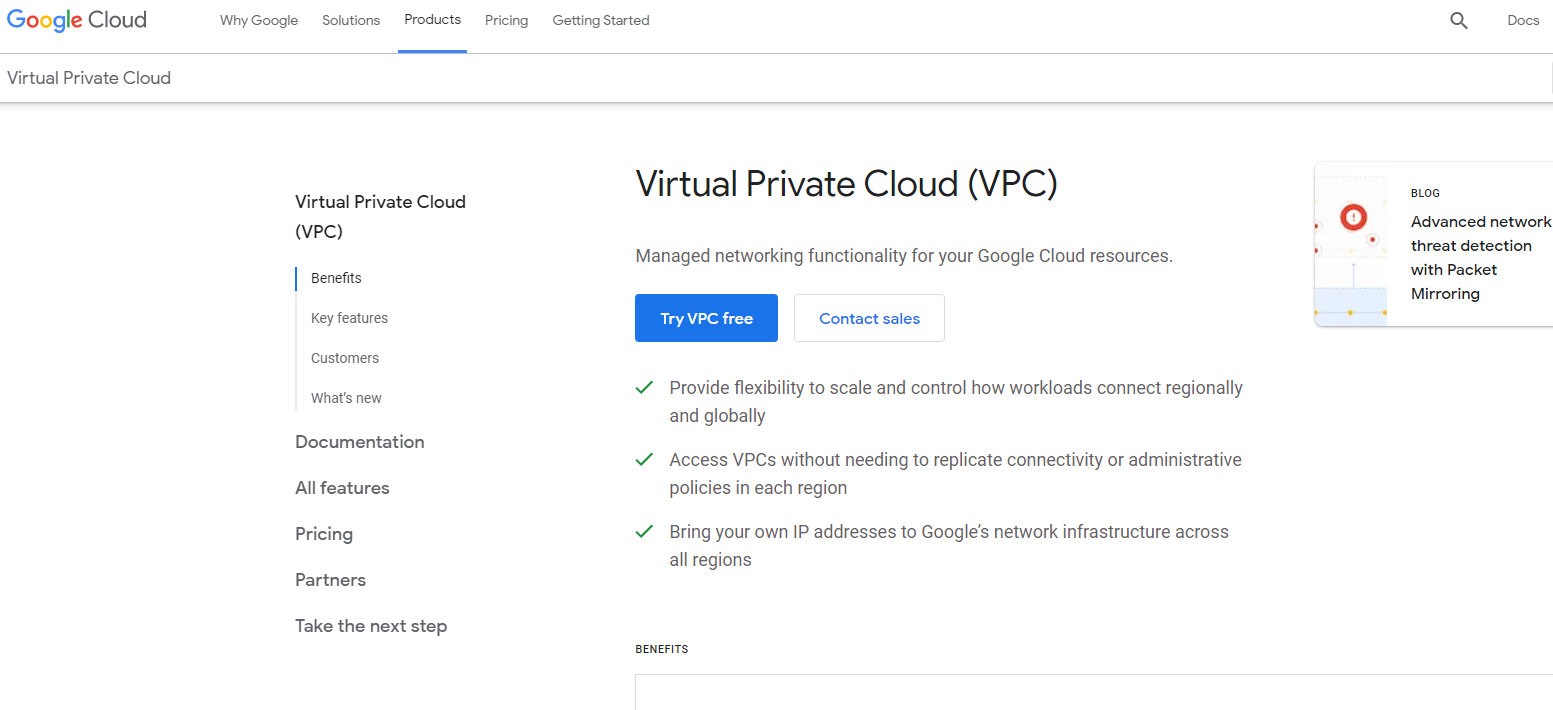Image resolution: width=1553 pixels, height=710 pixels.
Task: Open Getting Started in top navigation
Action: (x=601, y=20)
